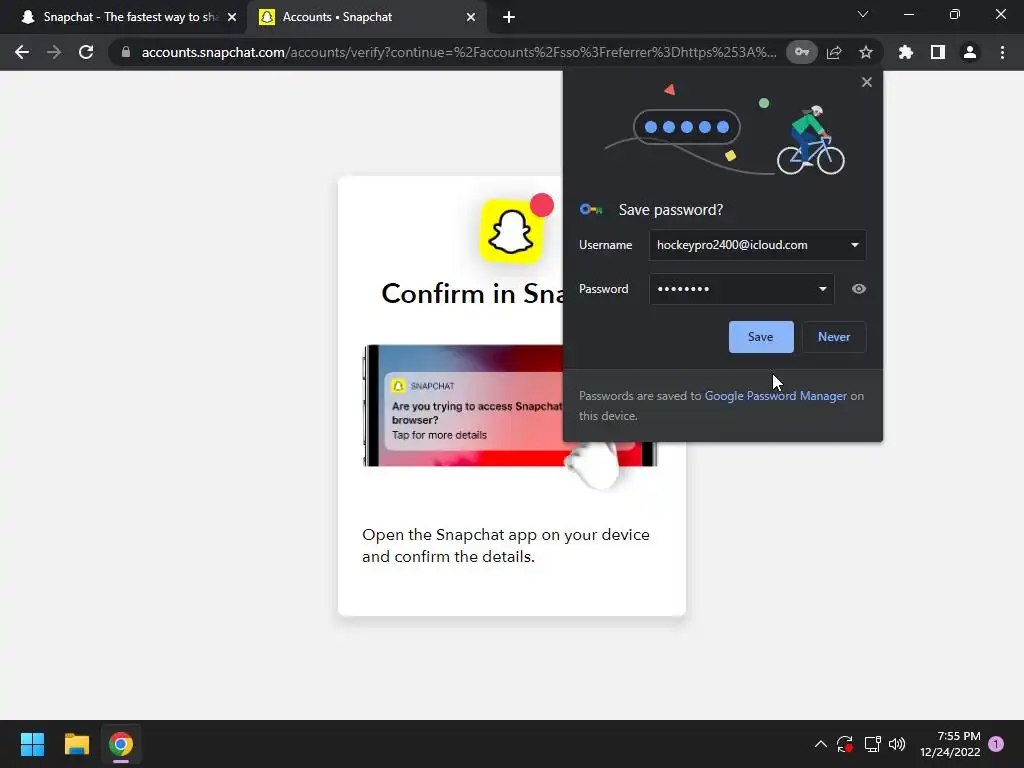Show hidden system tray icons
The width and height of the screenshot is (1024, 768).
(x=821, y=744)
